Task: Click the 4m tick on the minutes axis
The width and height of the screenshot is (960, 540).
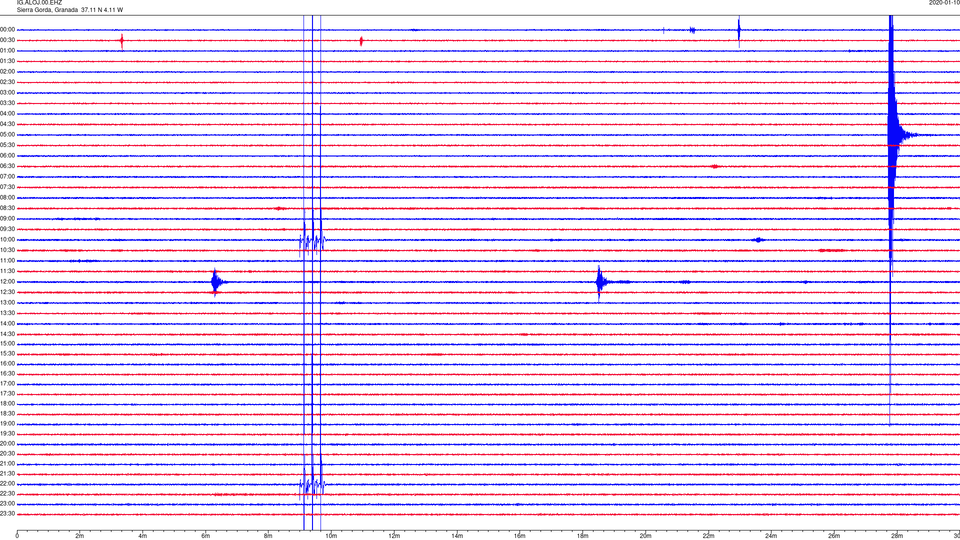Action: coord(143,536)
